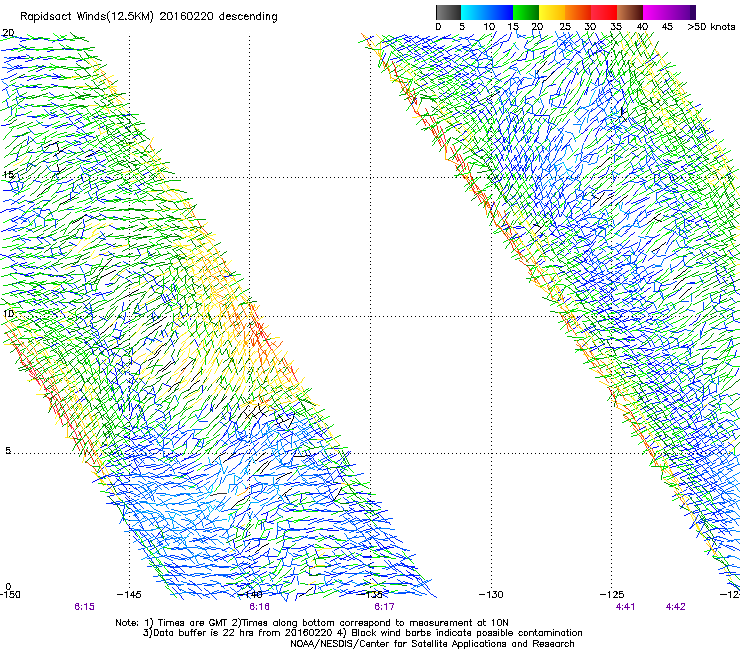Click the latitude label '20'
740x650 pixels.
8,33
